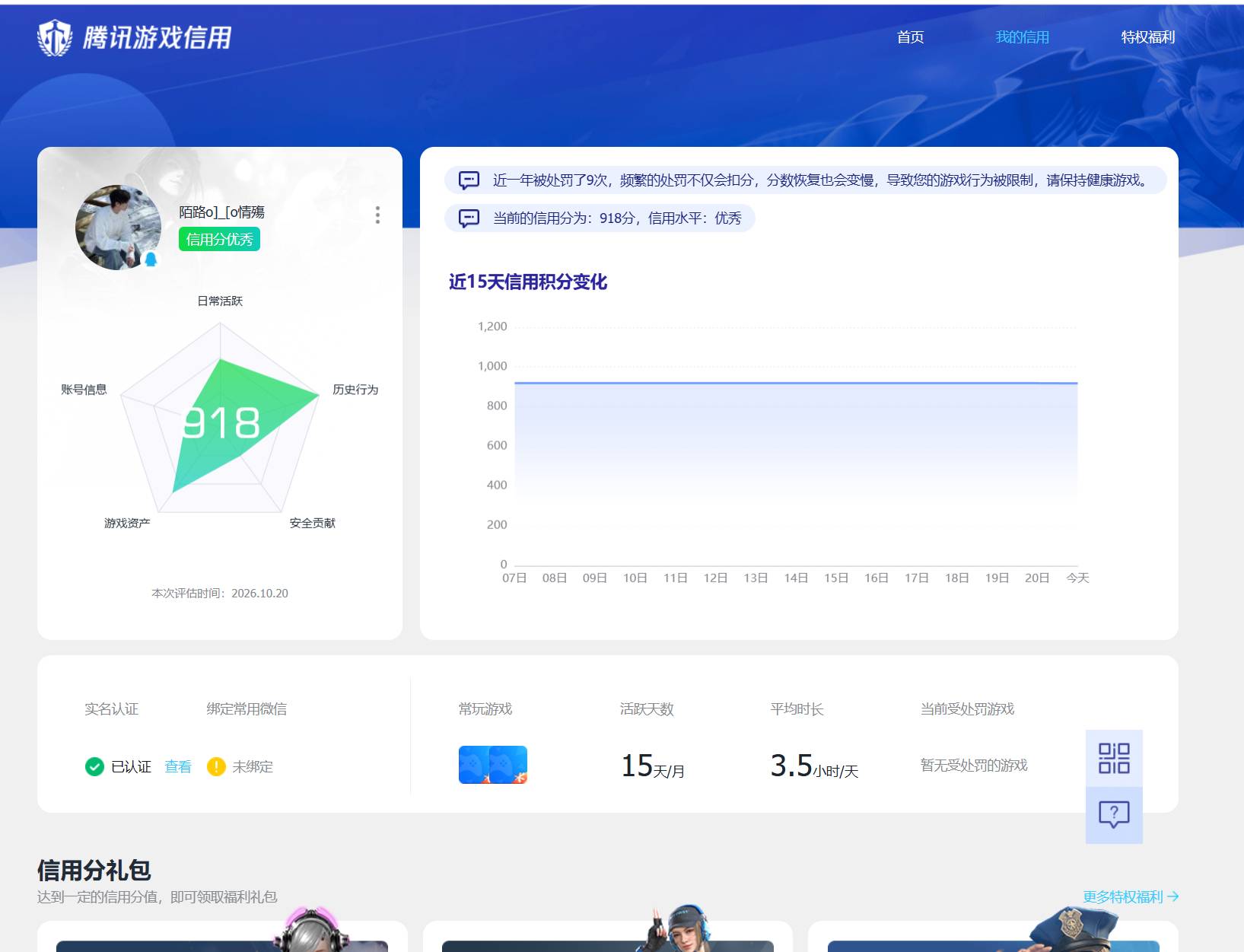The height and width of the screenshot is (952, 1244).
Task: Click the 历史行为 radar axis label
Action: [x=355, y=390]
